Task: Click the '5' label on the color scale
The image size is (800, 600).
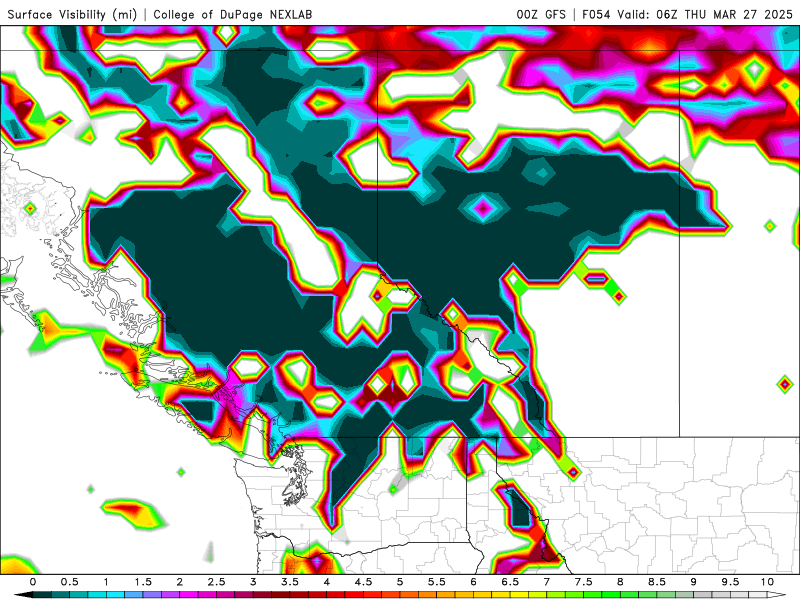Action: point(400,582)
